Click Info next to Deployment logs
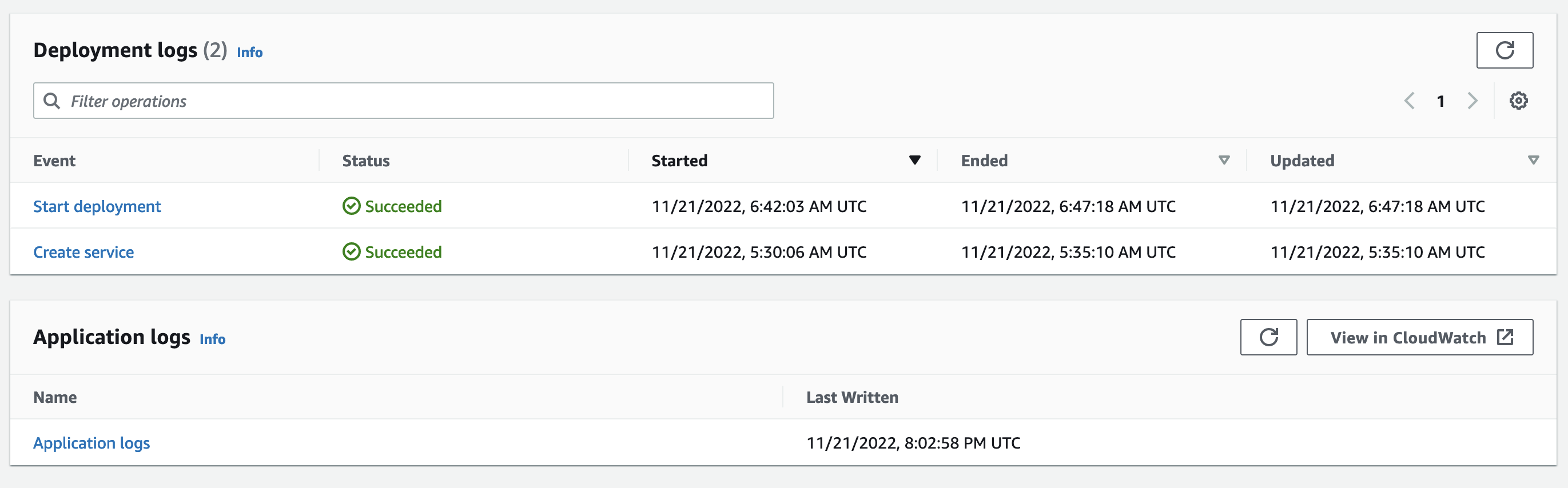The height and width of the screenshot is (488, 1568). (x=249, y=53)
